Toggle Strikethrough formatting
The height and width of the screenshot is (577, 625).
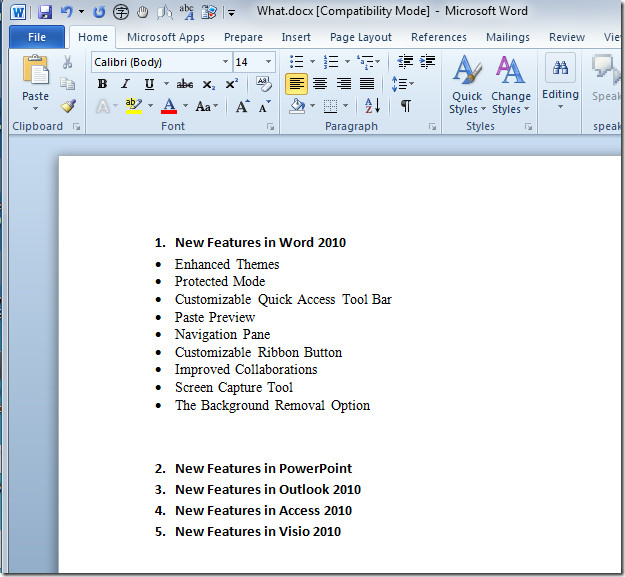[185, 84]
